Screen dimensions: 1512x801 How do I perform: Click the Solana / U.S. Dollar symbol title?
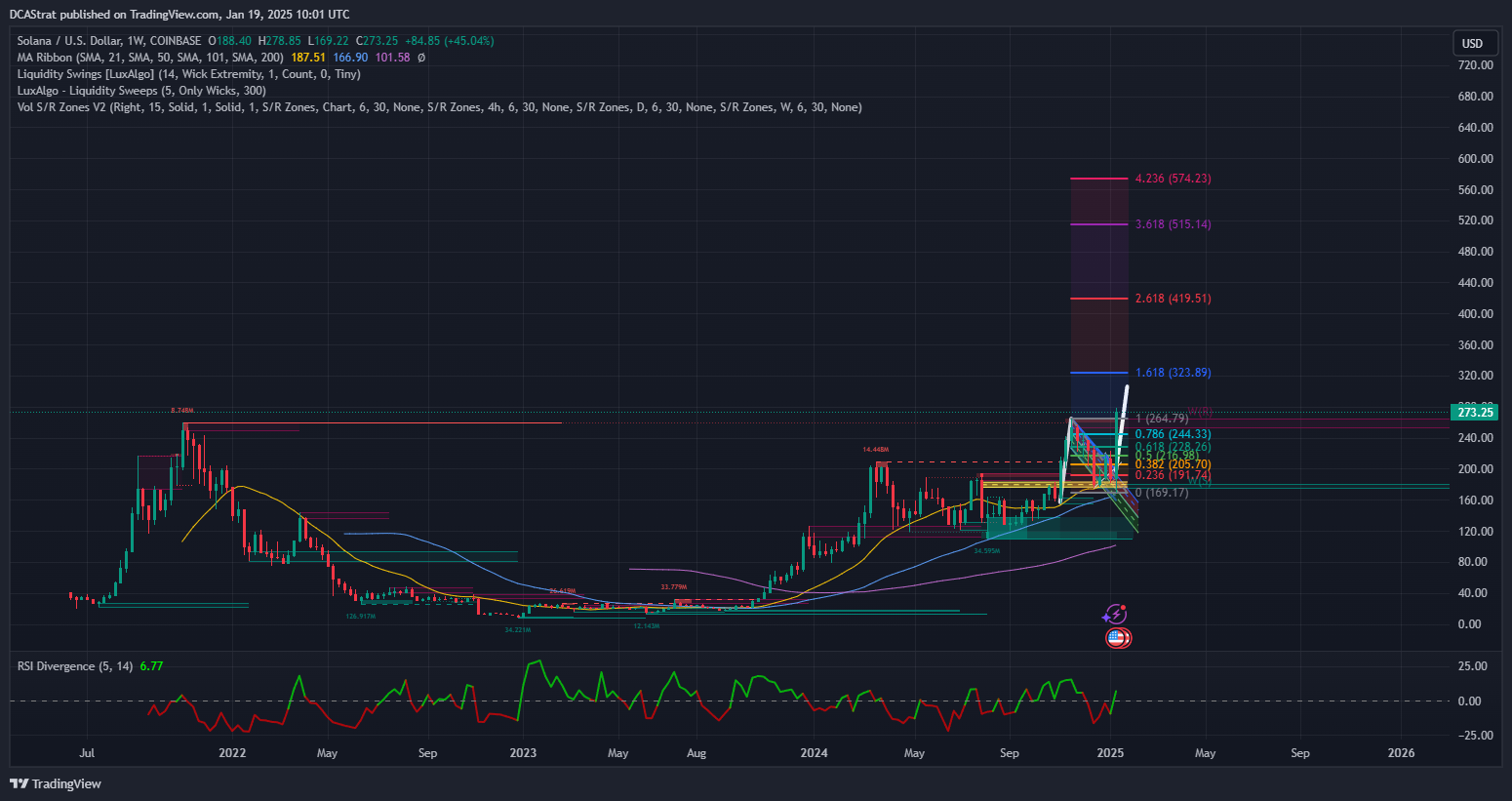pyautogui.click(x=109, y=41)
